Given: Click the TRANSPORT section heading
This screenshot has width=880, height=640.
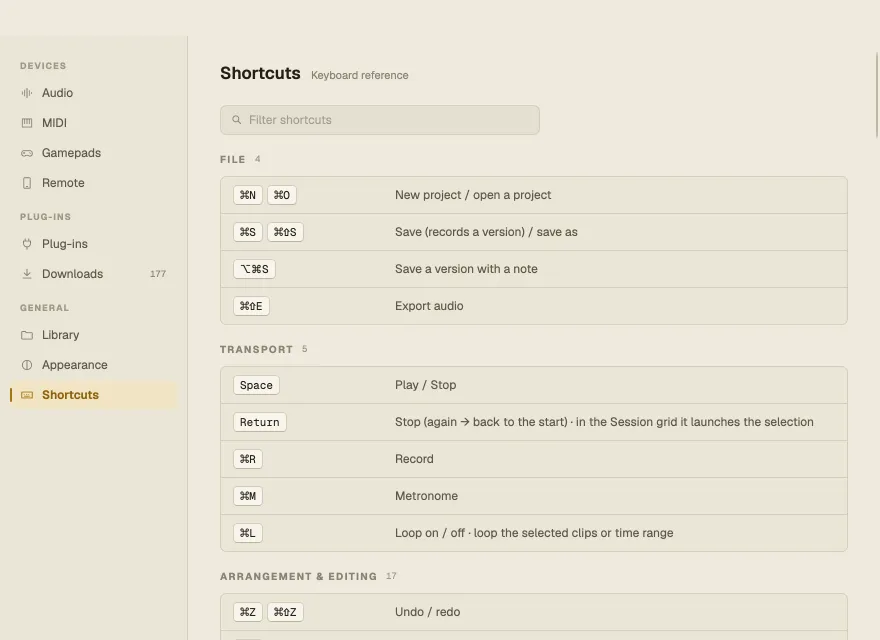Looking at the screenshot, I should [256, 350].
